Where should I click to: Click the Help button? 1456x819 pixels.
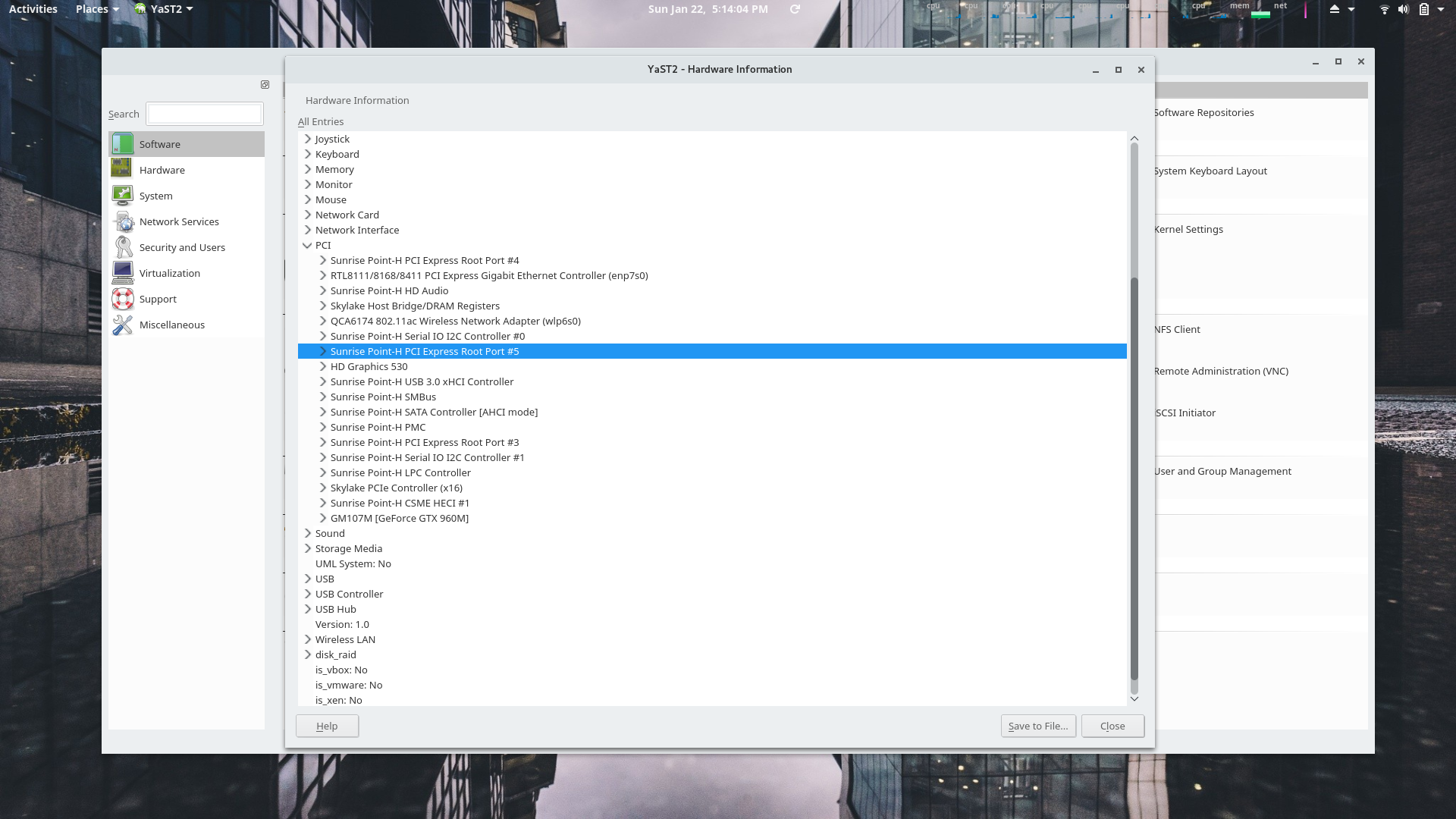click(x=327, y=726)
